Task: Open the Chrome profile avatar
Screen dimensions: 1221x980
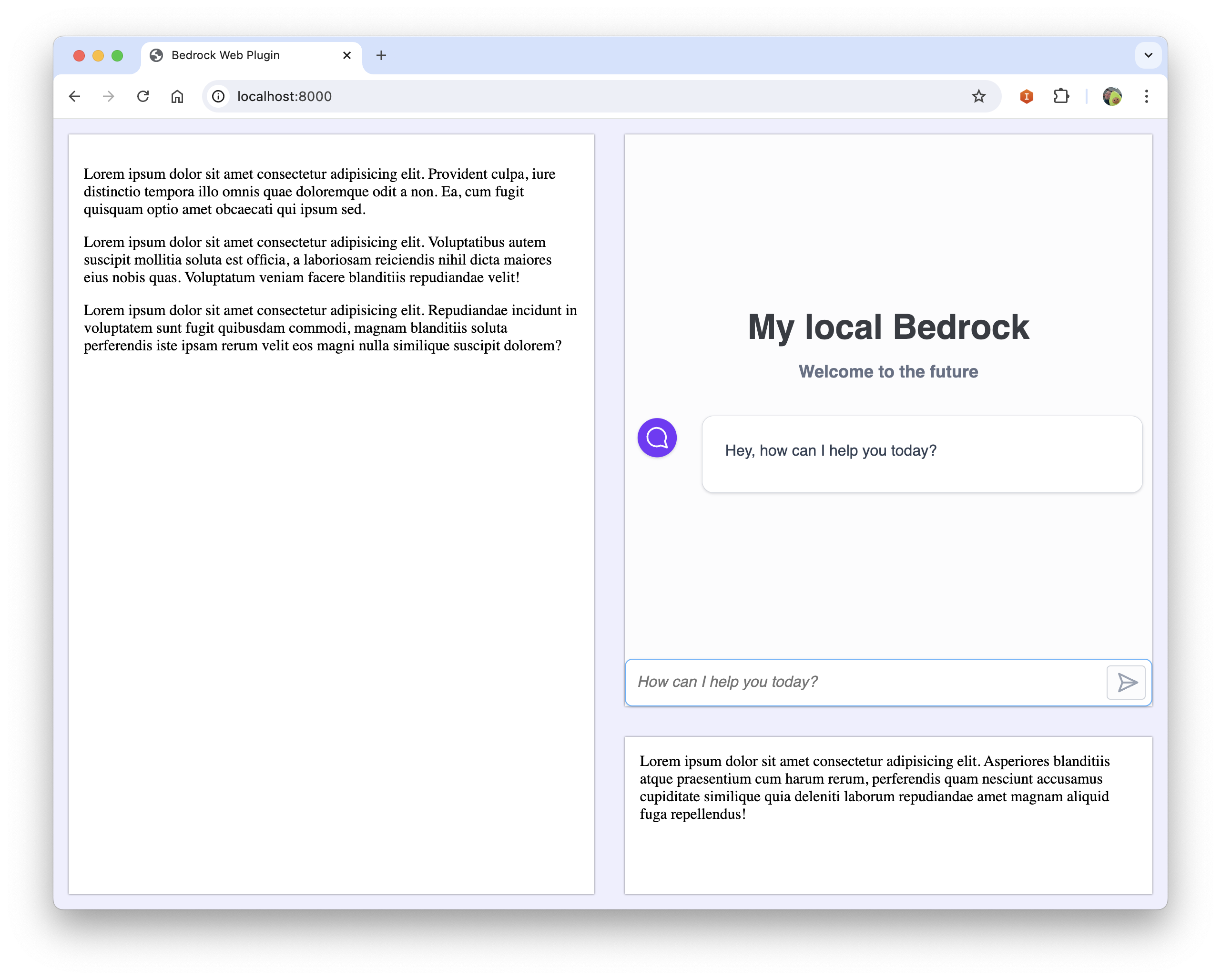Action: coord(1112,96)
